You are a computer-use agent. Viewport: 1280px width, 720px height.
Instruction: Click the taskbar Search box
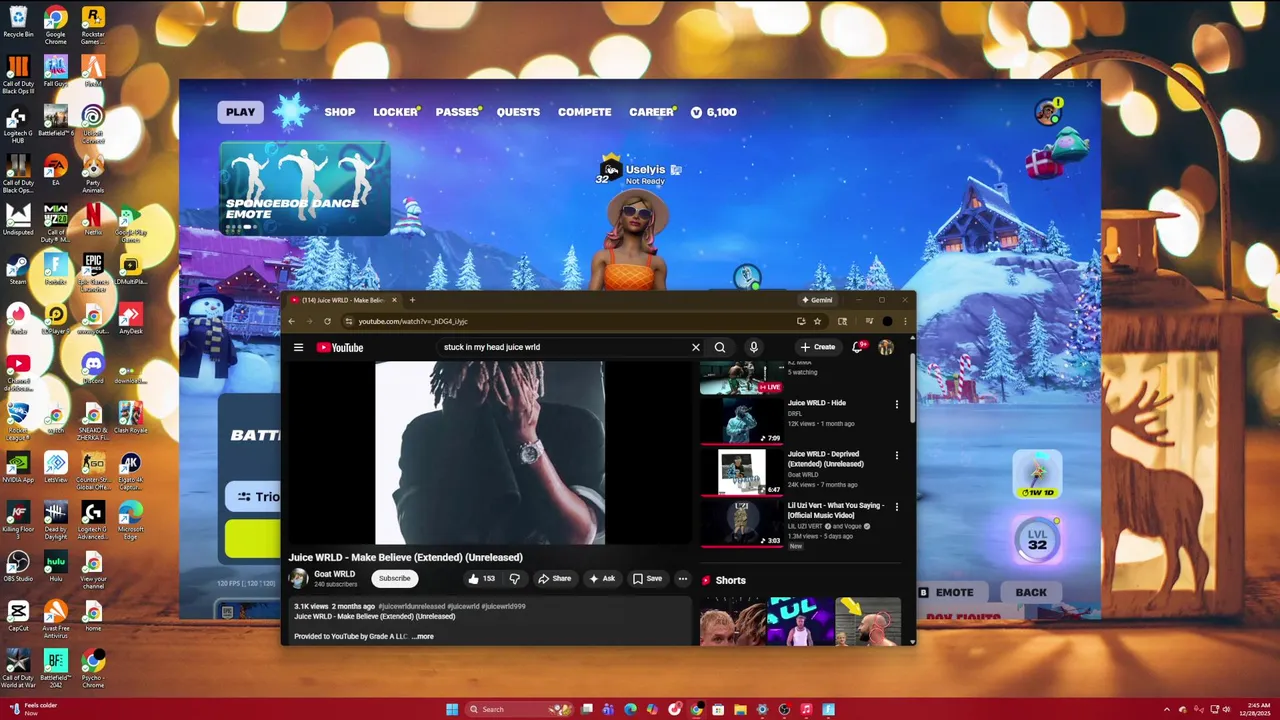click(520, 709)
